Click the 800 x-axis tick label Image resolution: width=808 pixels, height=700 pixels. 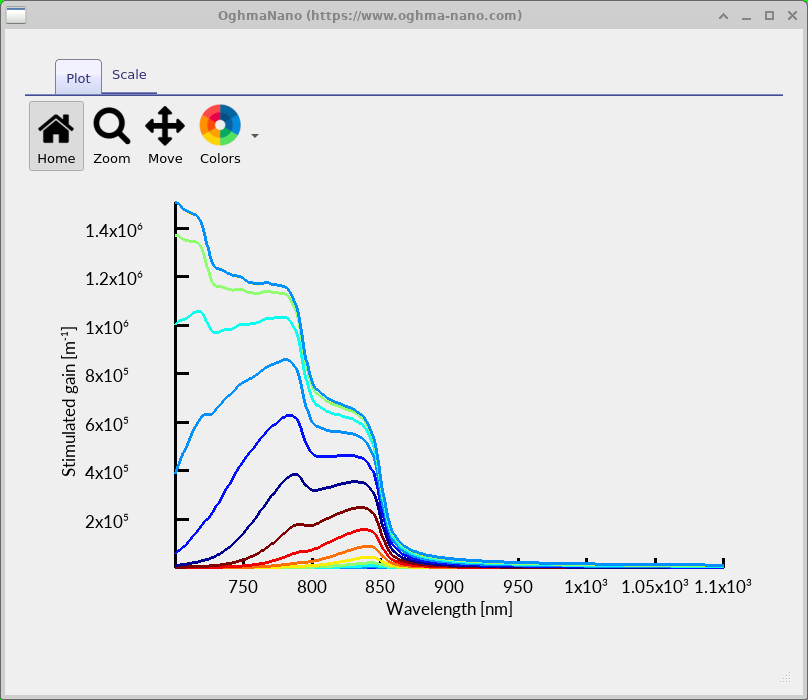[x=312, y=587]
